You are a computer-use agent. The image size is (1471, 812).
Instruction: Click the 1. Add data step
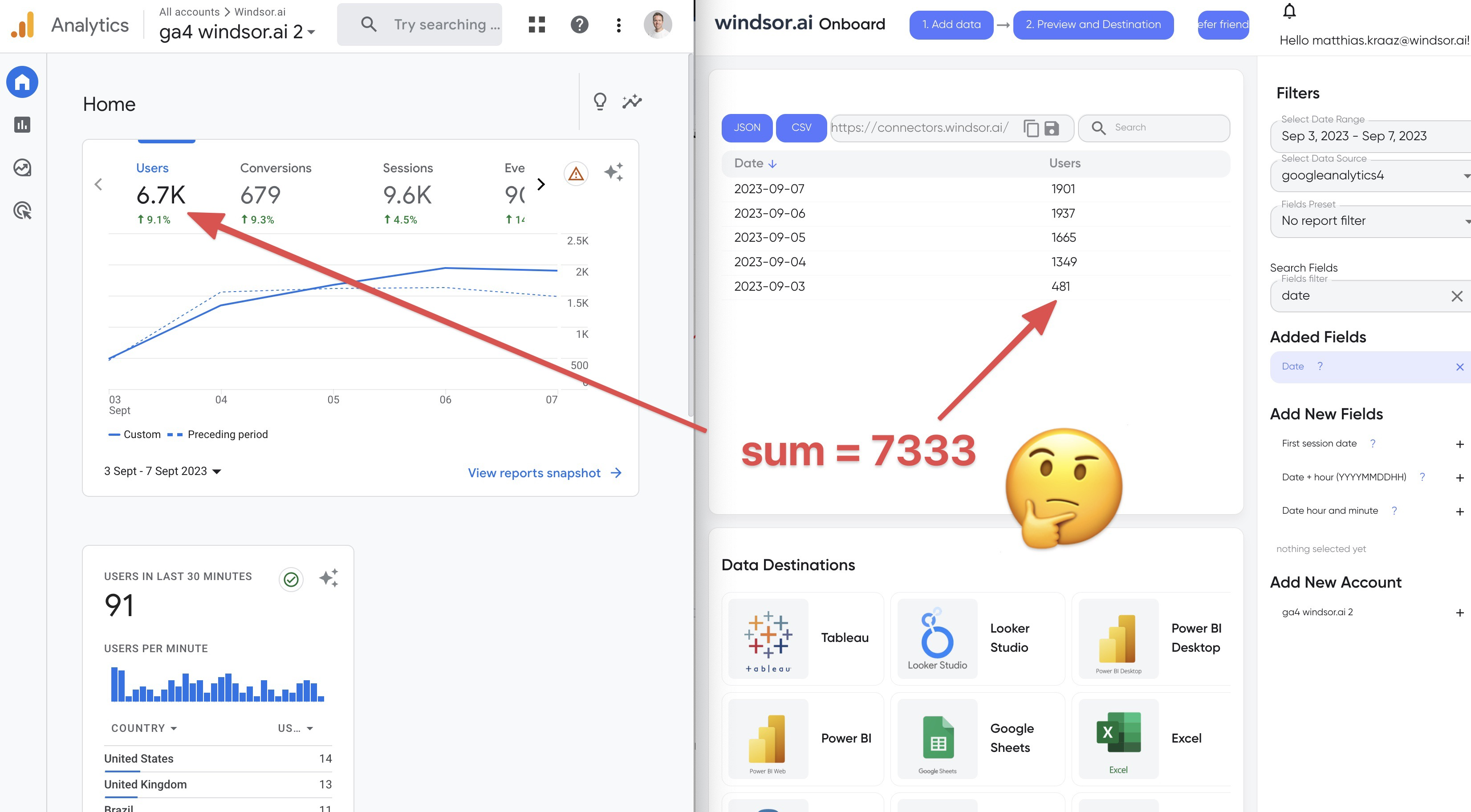951,24
